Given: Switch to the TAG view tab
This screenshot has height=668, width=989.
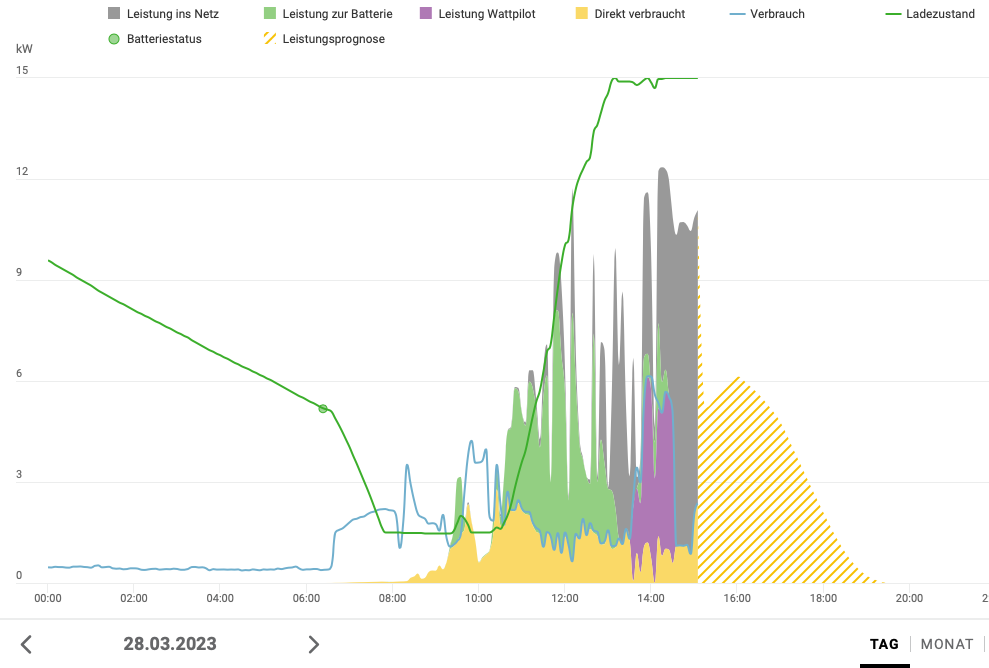Looking at the screenshot, I should (884, 644).
